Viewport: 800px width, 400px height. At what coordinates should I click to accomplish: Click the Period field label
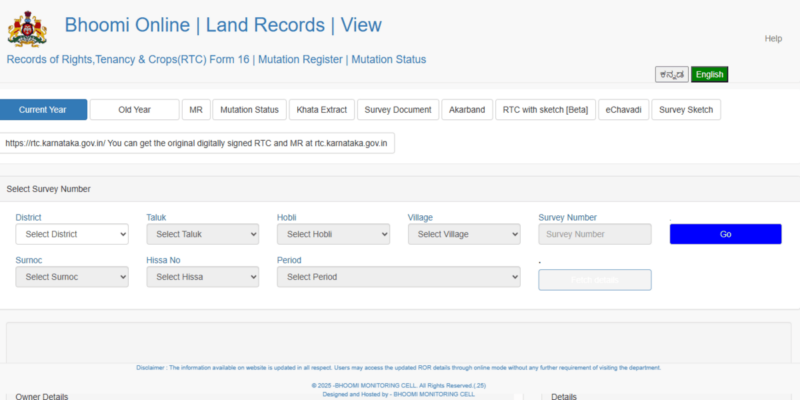[289, 260]
